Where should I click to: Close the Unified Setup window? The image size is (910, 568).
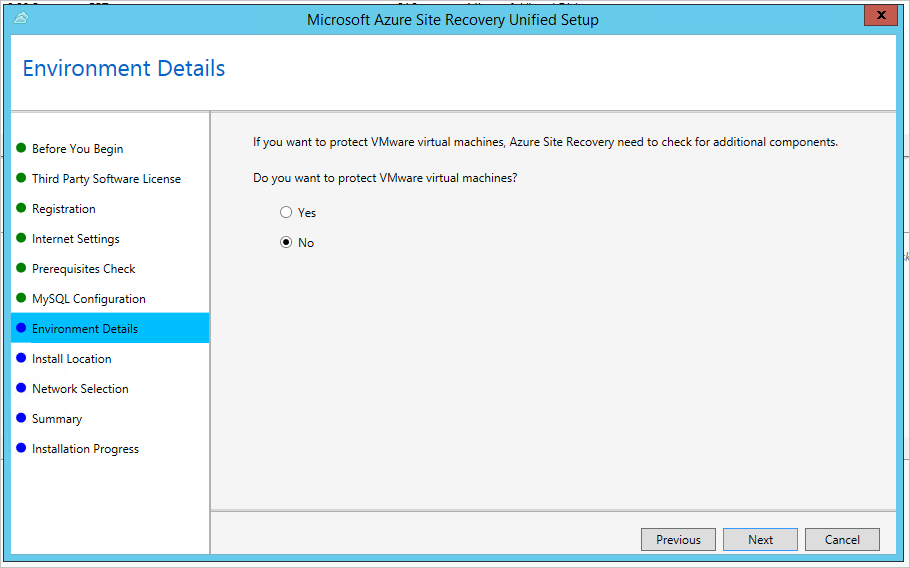click(881, 15)
